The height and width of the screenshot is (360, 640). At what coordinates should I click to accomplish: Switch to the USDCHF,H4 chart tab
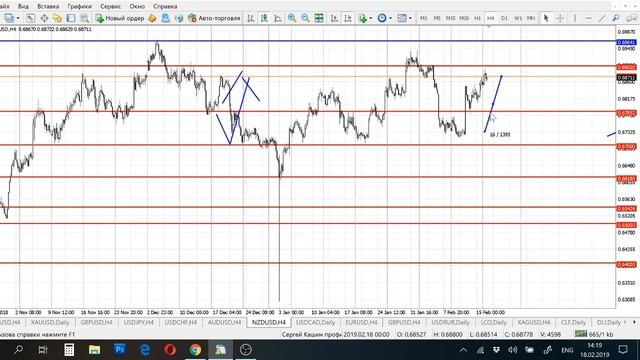(x=180, y=322)
